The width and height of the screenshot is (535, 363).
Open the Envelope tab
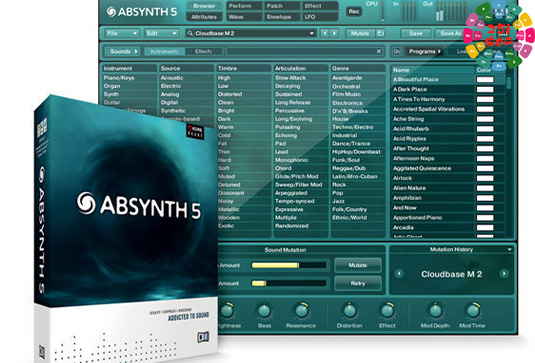(x=283, y=17)
